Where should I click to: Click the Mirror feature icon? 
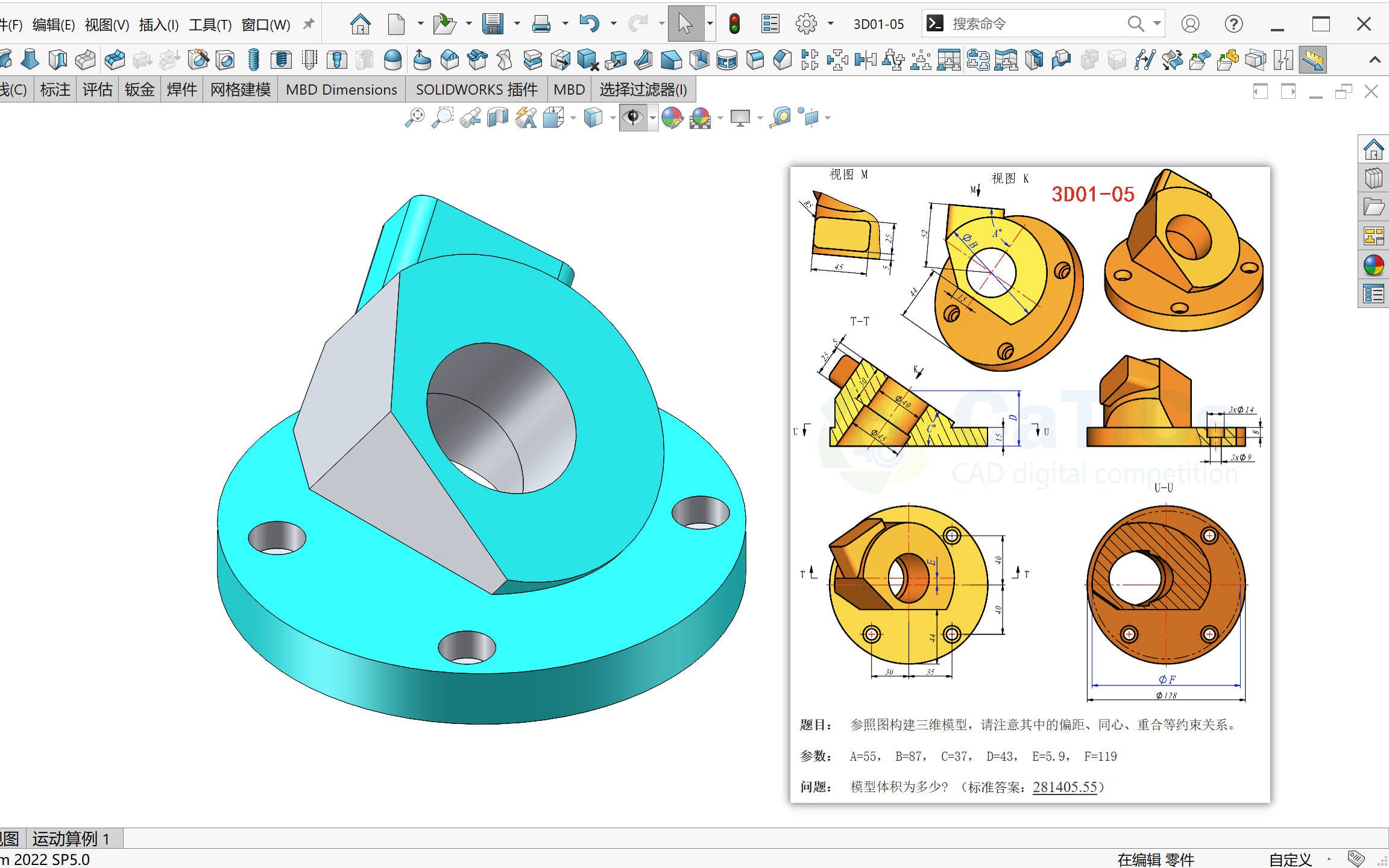pyautogui.click(x=866, y=60)
